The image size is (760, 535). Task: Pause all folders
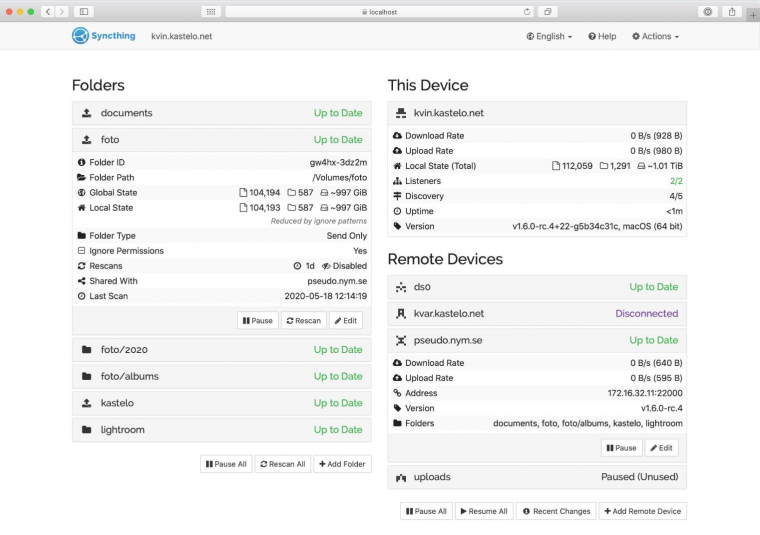226,464
